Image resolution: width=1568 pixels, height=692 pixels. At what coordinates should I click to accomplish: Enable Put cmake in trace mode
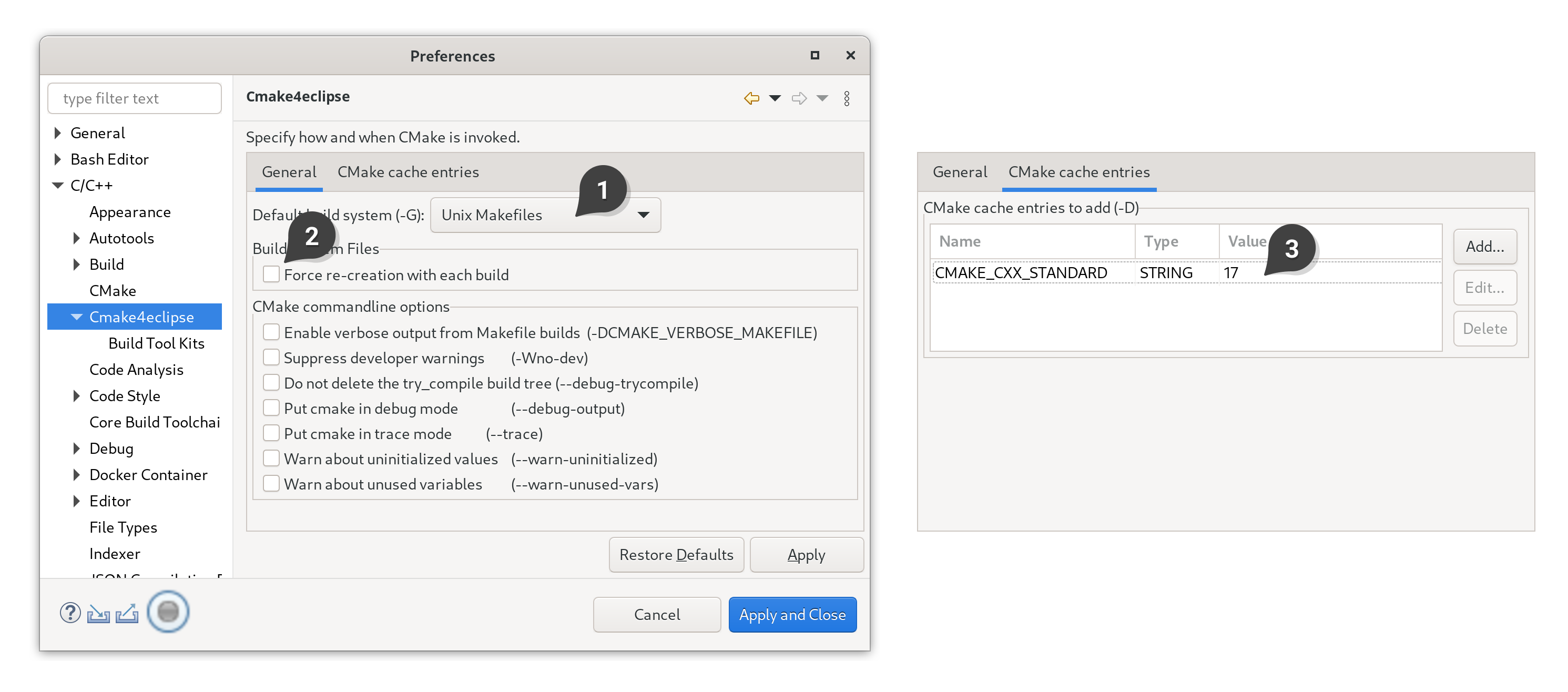tap(271, 433)
